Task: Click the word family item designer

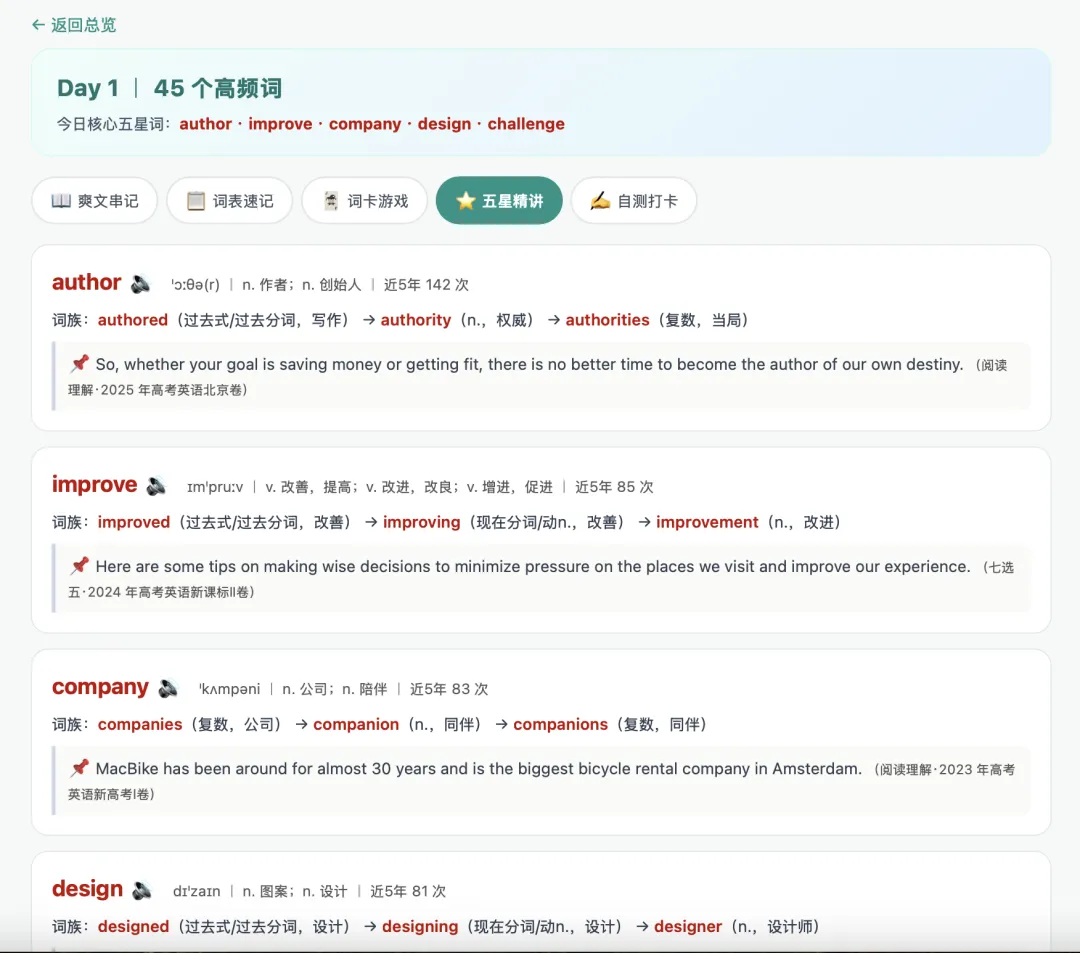Action: tap(688, 927)
